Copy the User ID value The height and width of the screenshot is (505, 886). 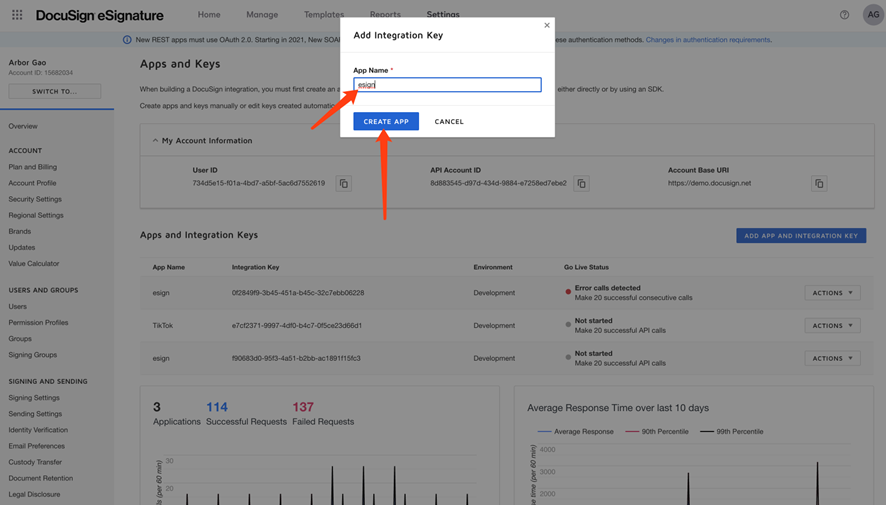344,184
